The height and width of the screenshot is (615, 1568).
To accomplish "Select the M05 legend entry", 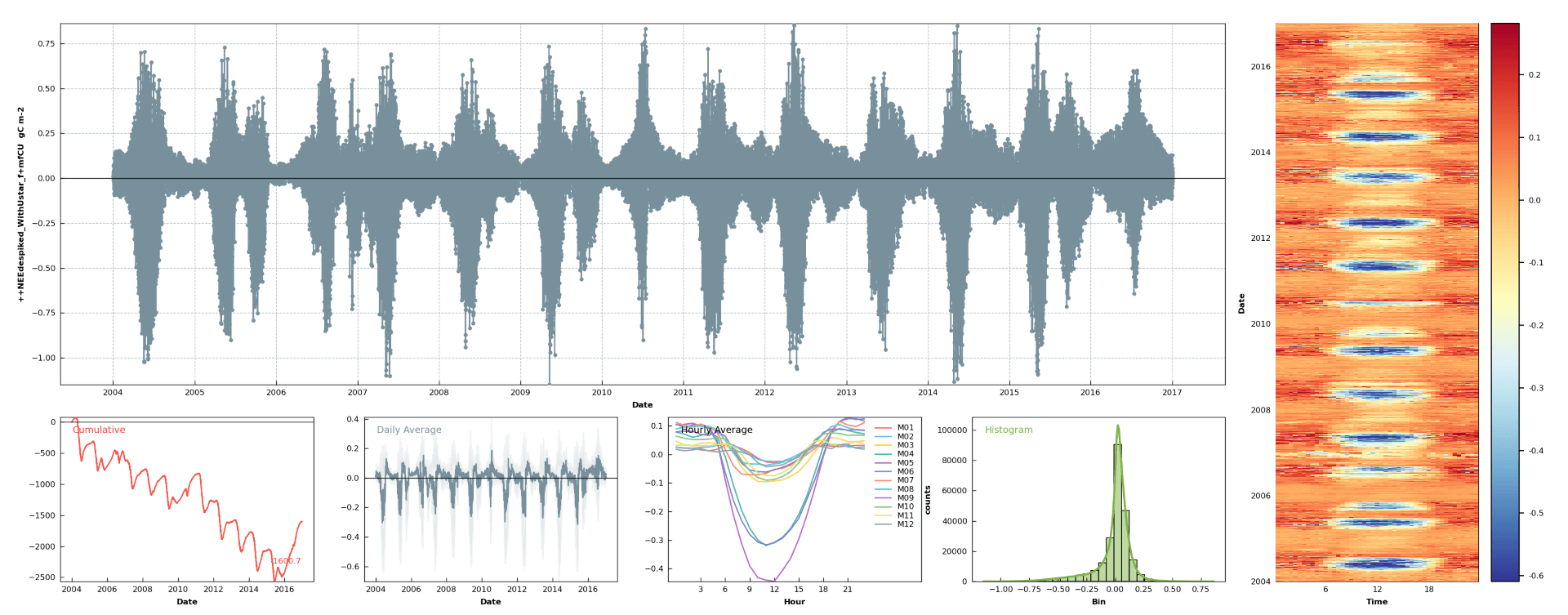I will (x=894, y=462).
